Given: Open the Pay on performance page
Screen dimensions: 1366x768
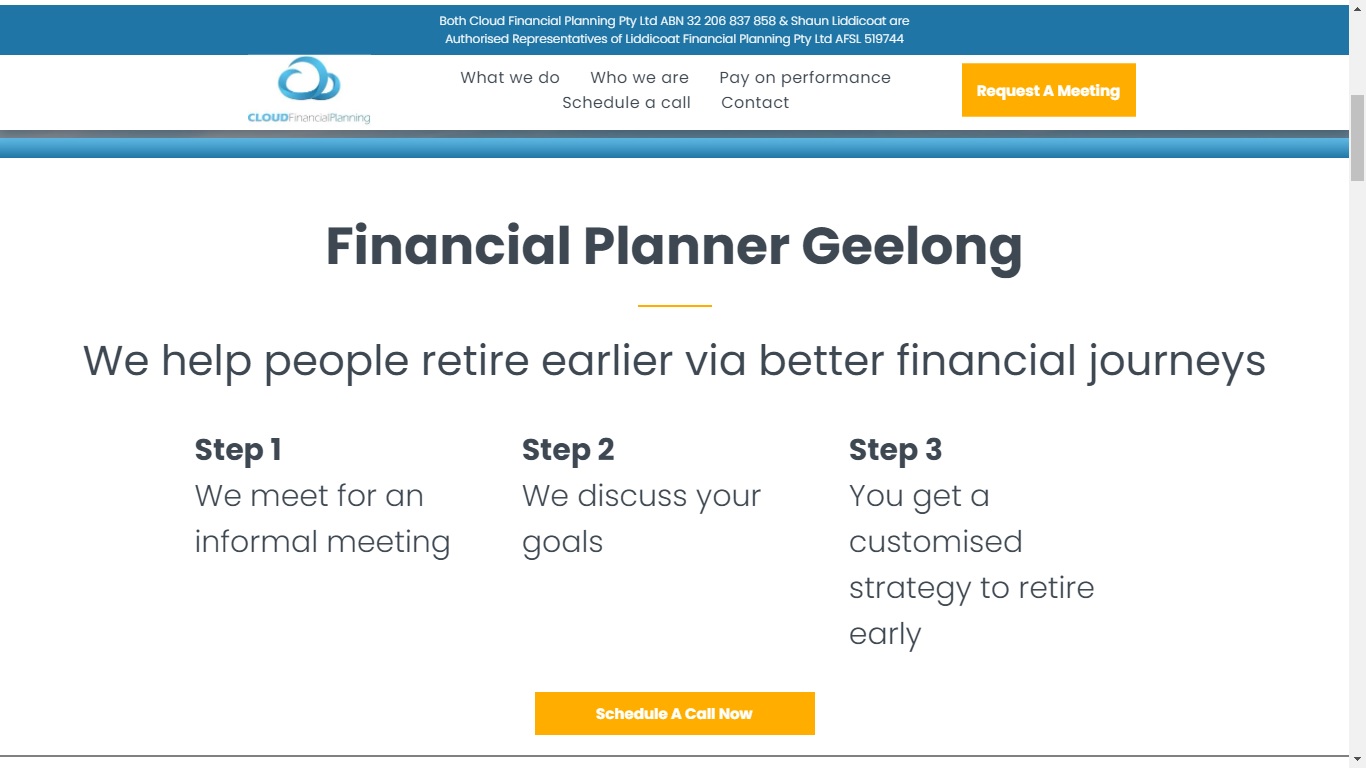Looking at the screenshot, I should (805, 77).
